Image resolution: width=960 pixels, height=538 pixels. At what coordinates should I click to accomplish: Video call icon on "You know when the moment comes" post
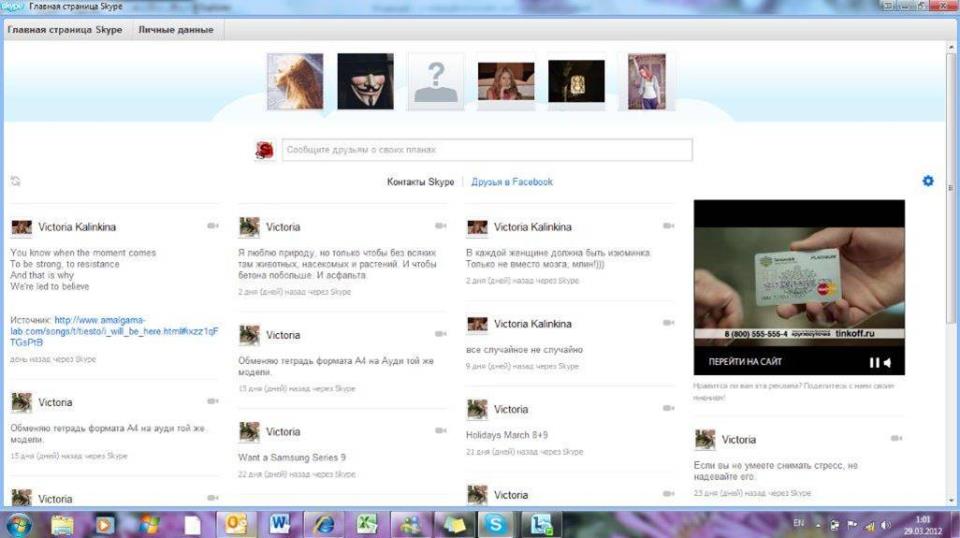point(212,226)
